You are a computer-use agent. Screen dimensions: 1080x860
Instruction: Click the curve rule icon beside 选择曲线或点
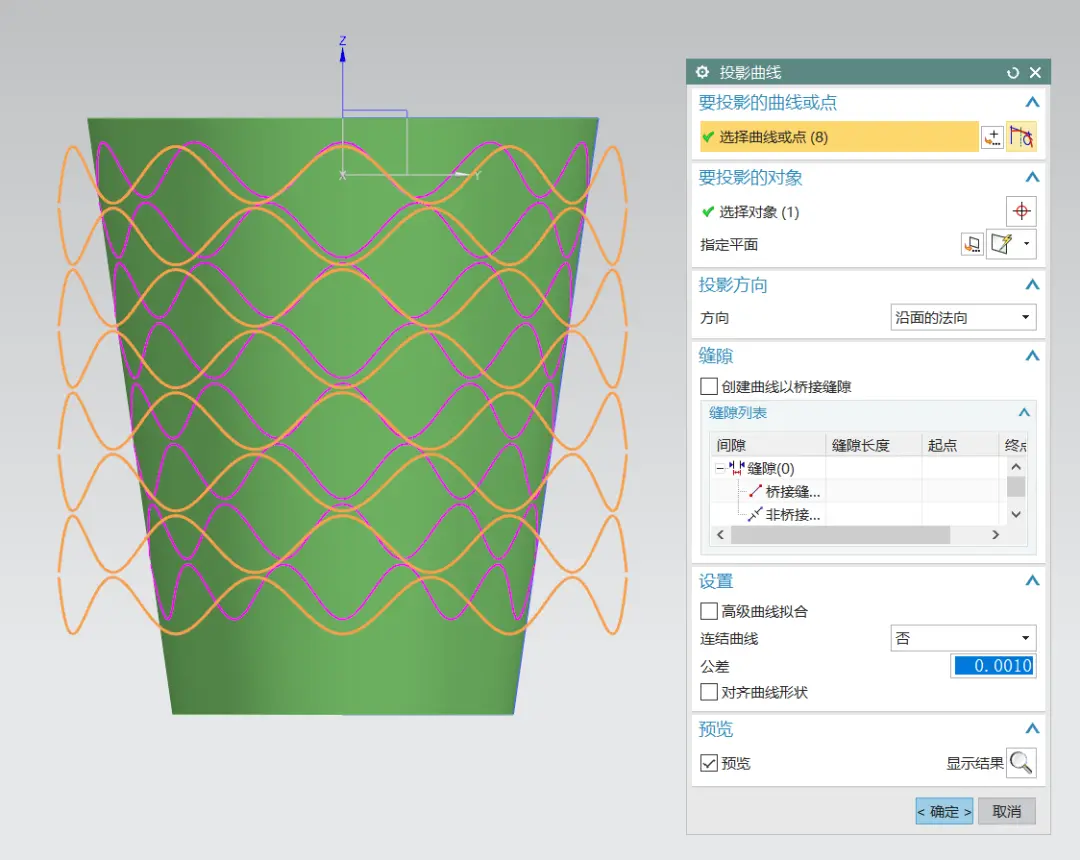pyautogui.click(x=1021, y=137)
